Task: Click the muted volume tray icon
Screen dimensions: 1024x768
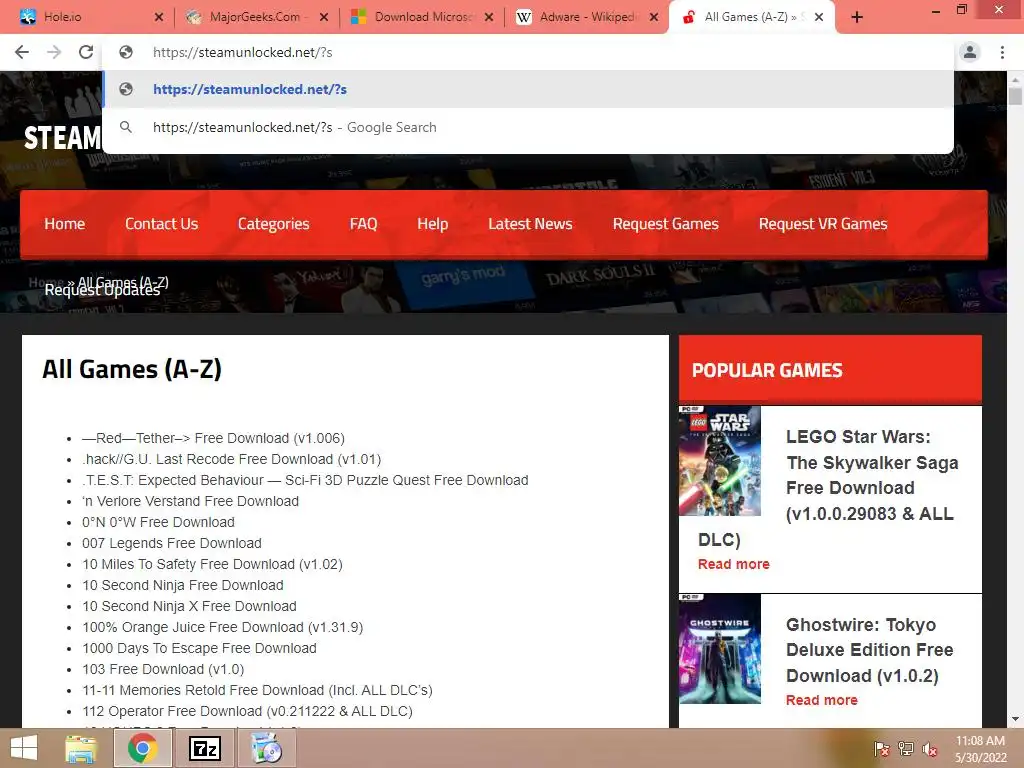Action: coord(930,748)
